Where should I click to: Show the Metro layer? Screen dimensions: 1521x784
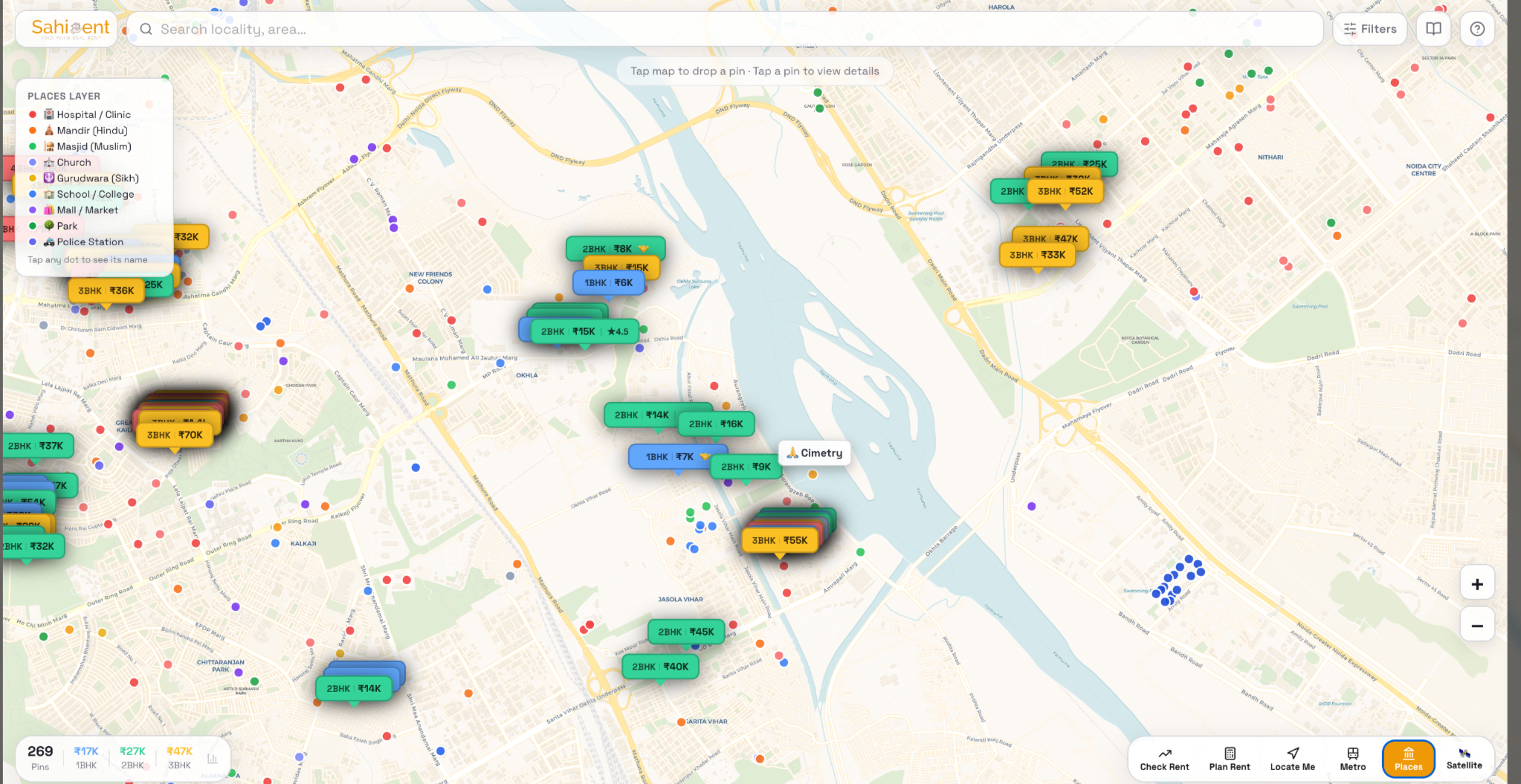pyautogui.click(x=1352, y=759)
